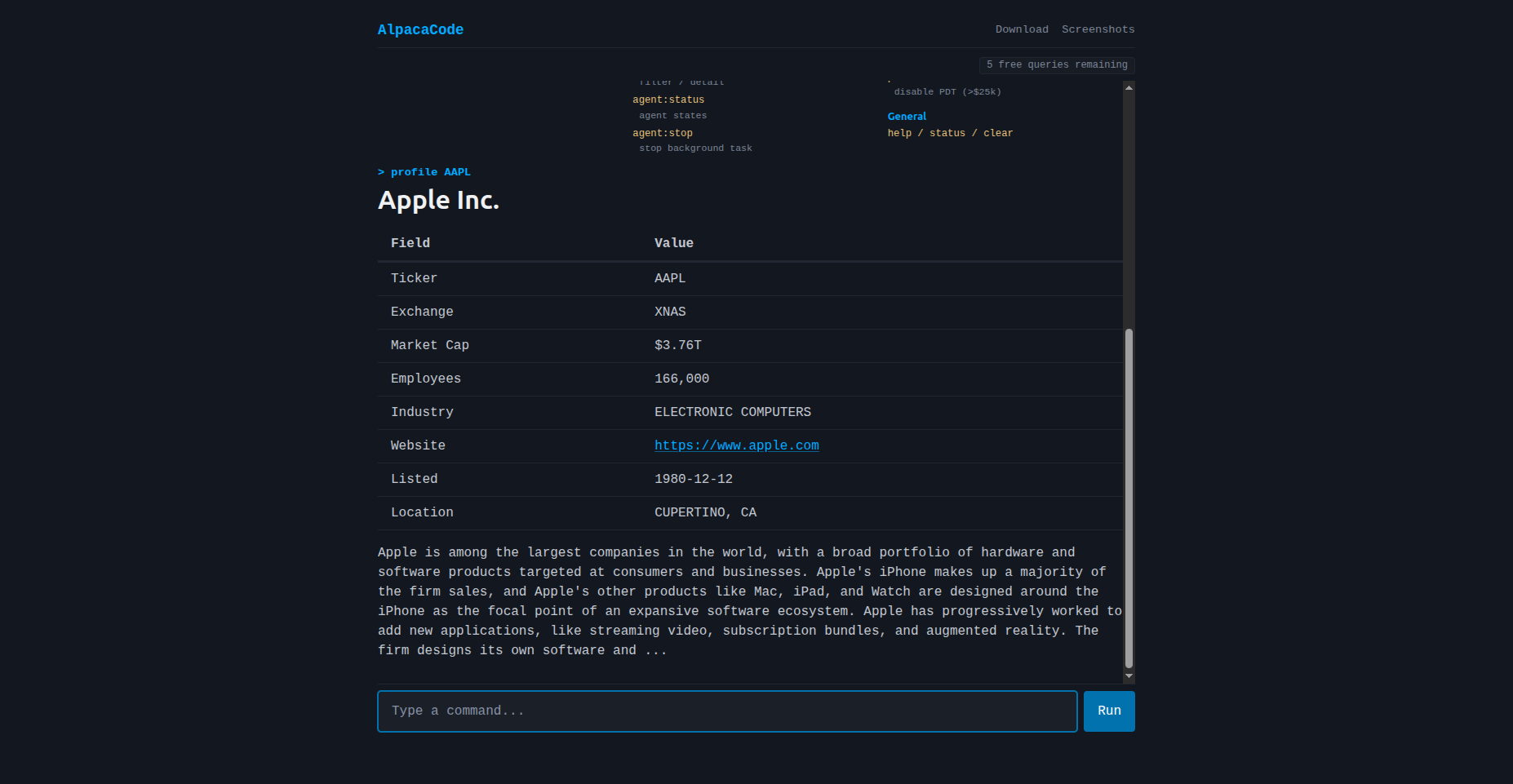Select the agent:status command reference
1513x784 pixels.
point(668,99)
